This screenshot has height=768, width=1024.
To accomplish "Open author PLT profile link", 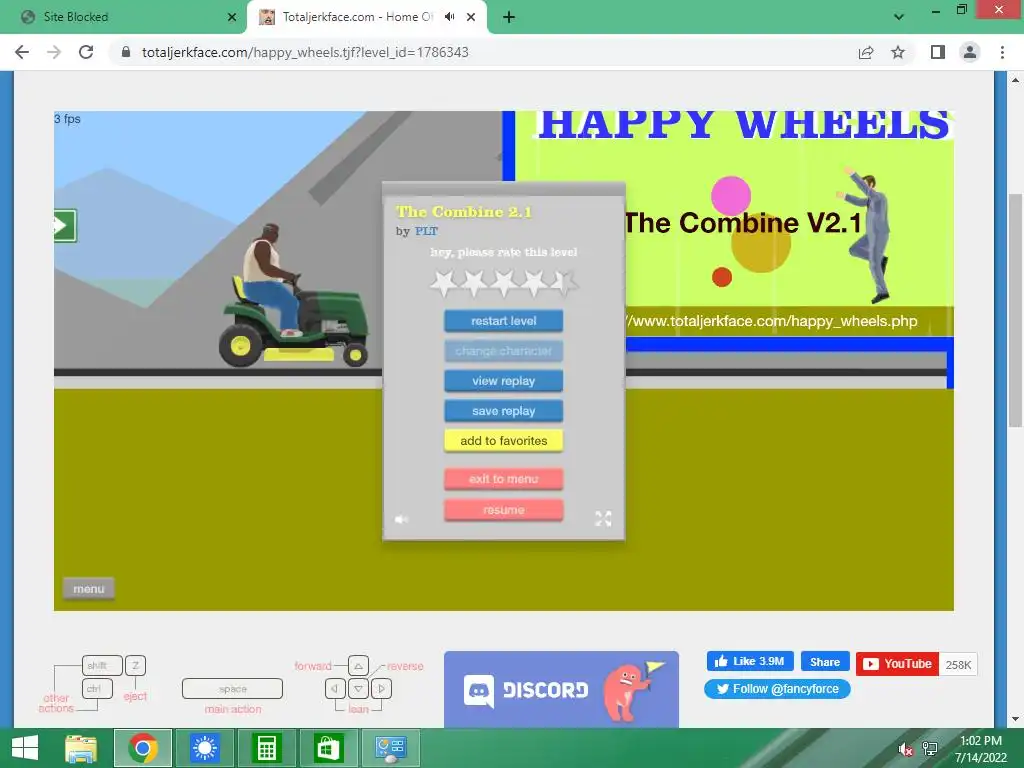I will 426,231.
